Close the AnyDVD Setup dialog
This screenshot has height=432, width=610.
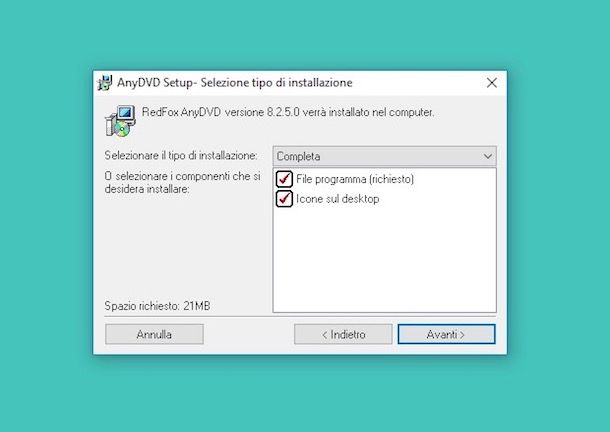pos(492,83)
